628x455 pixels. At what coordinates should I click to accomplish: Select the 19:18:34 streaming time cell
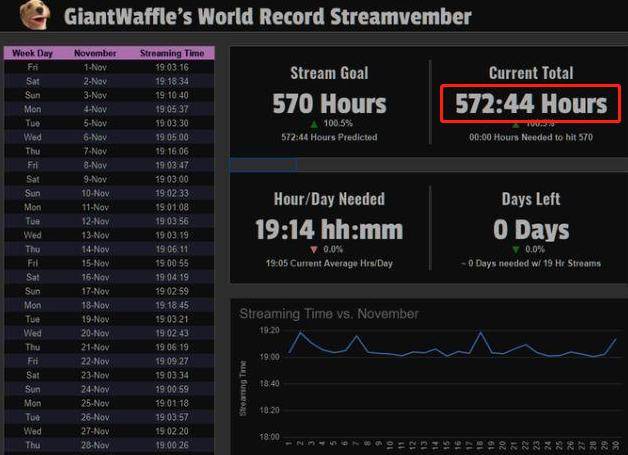(x=172, y=81)
